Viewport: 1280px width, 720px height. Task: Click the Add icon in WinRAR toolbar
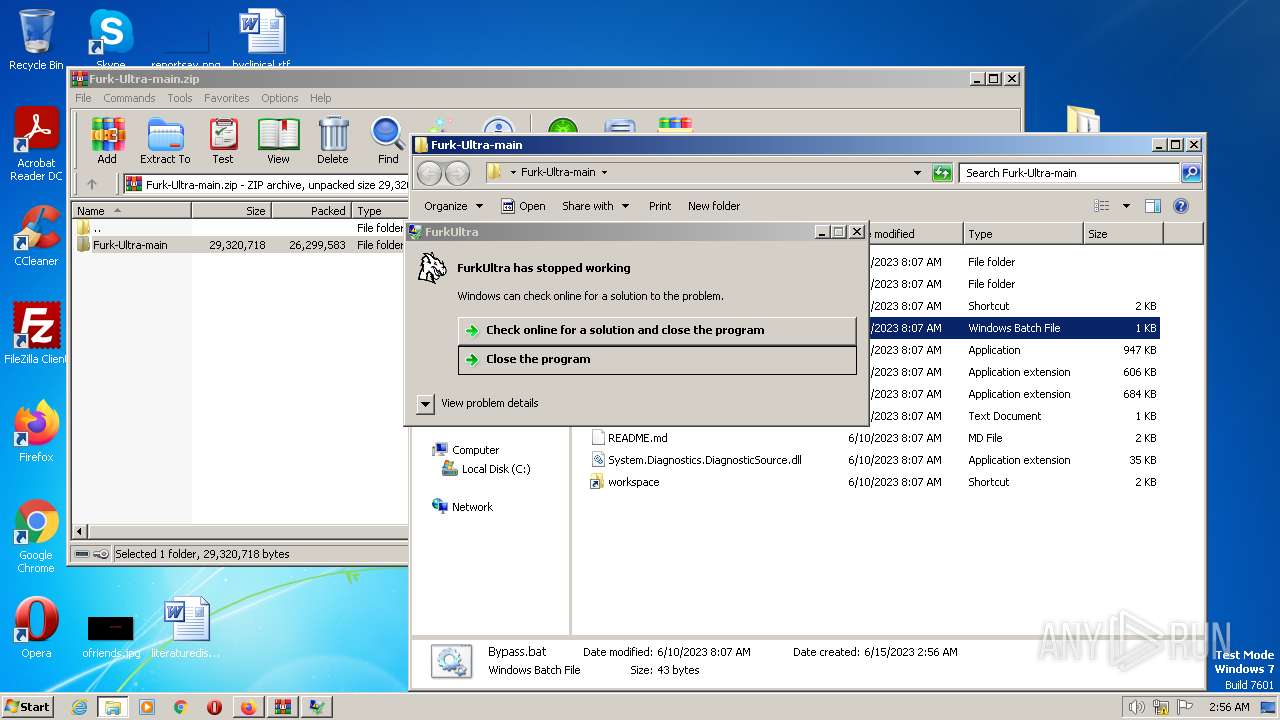pos(107,140)
